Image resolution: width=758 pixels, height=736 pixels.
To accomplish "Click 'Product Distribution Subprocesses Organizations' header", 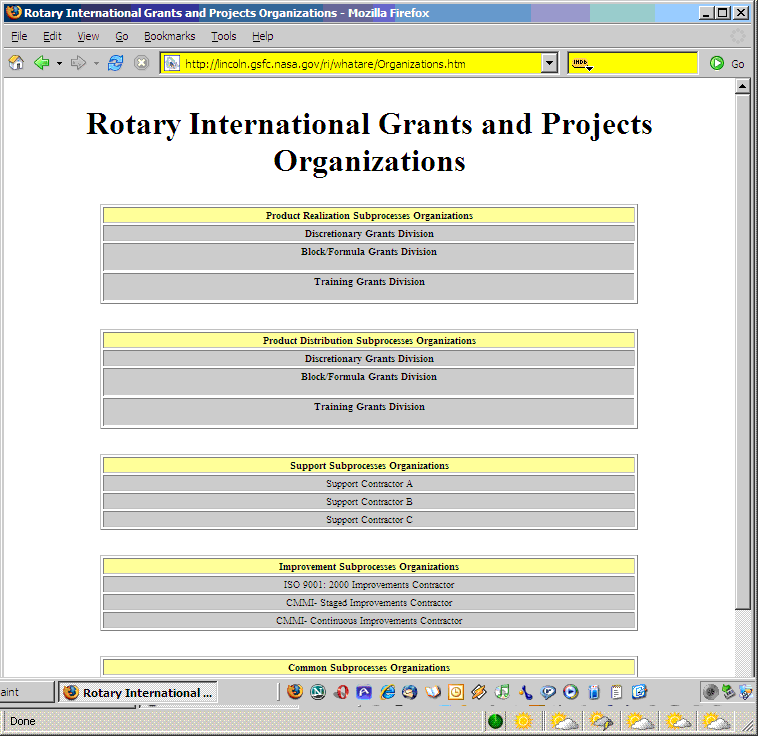I will click(x=369, y=340).
